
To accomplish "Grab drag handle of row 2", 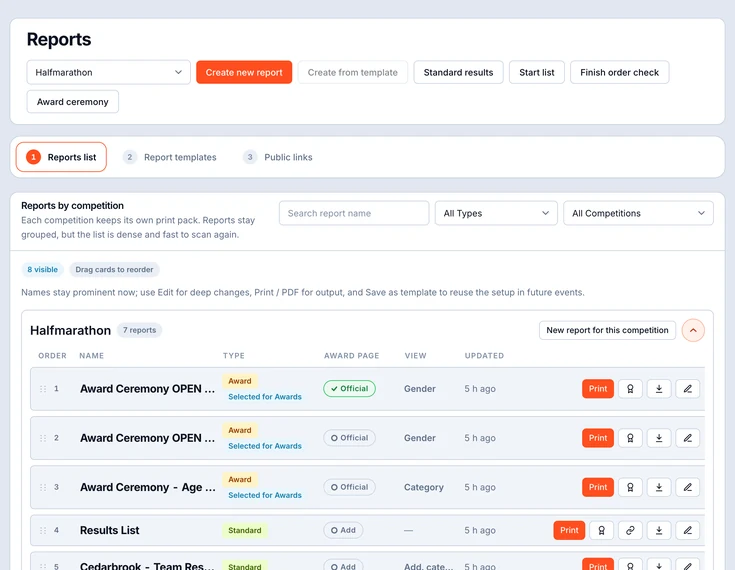I will click(43, 438).
